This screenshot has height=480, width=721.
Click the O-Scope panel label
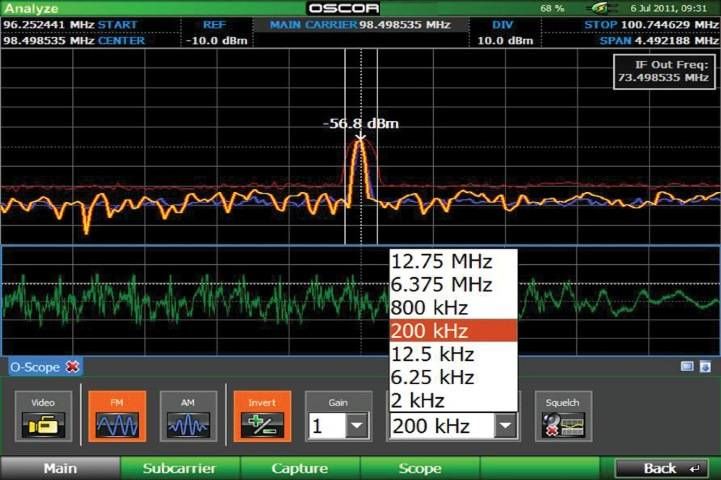35,367
